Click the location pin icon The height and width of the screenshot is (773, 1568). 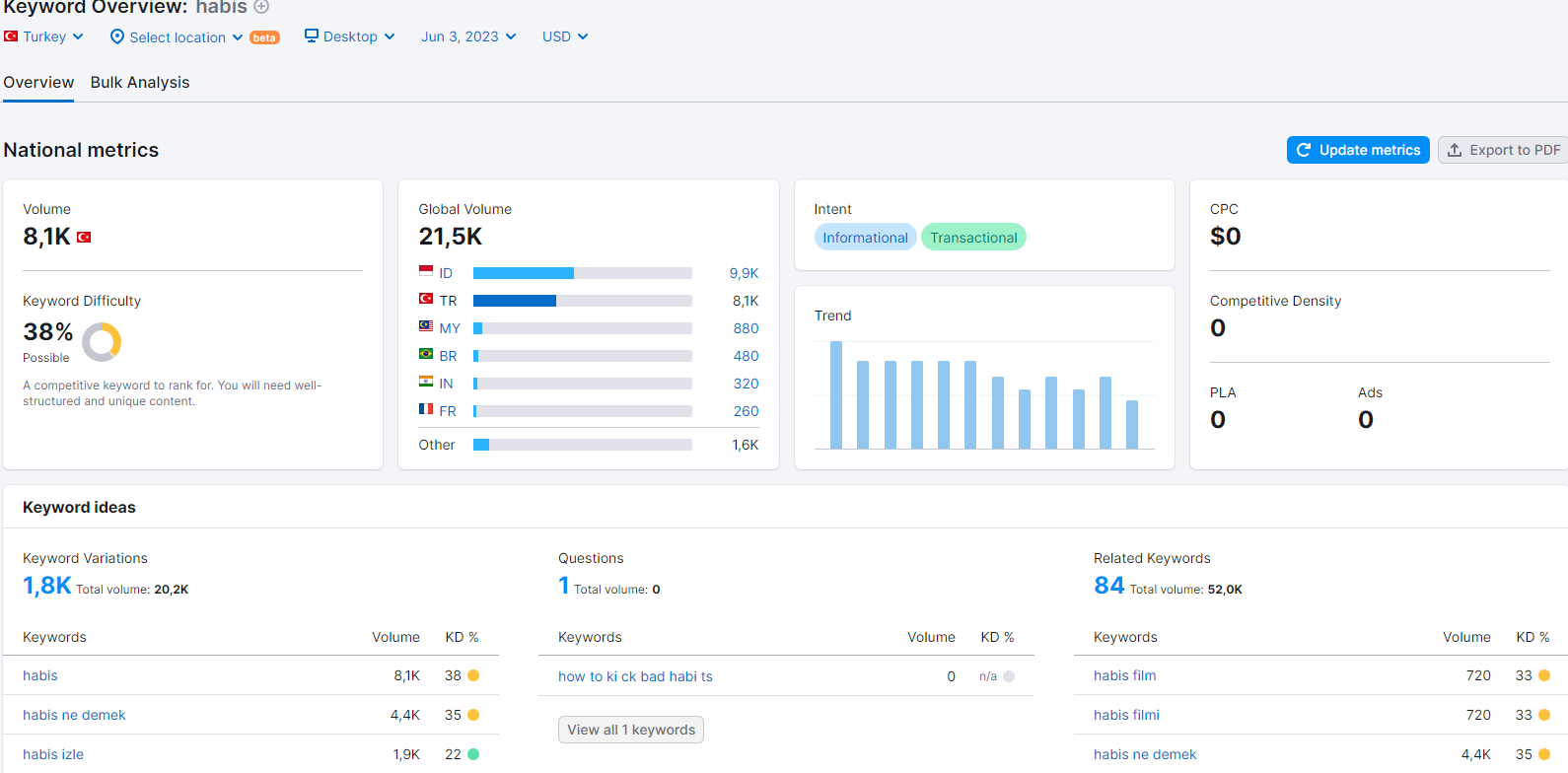[117, 36]
